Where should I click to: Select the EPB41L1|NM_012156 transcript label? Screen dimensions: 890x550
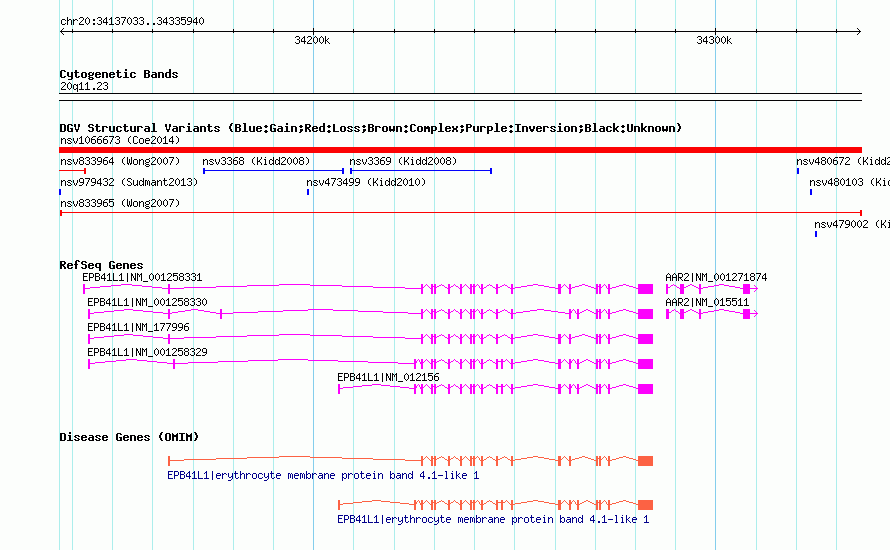(x=388, y=377)
